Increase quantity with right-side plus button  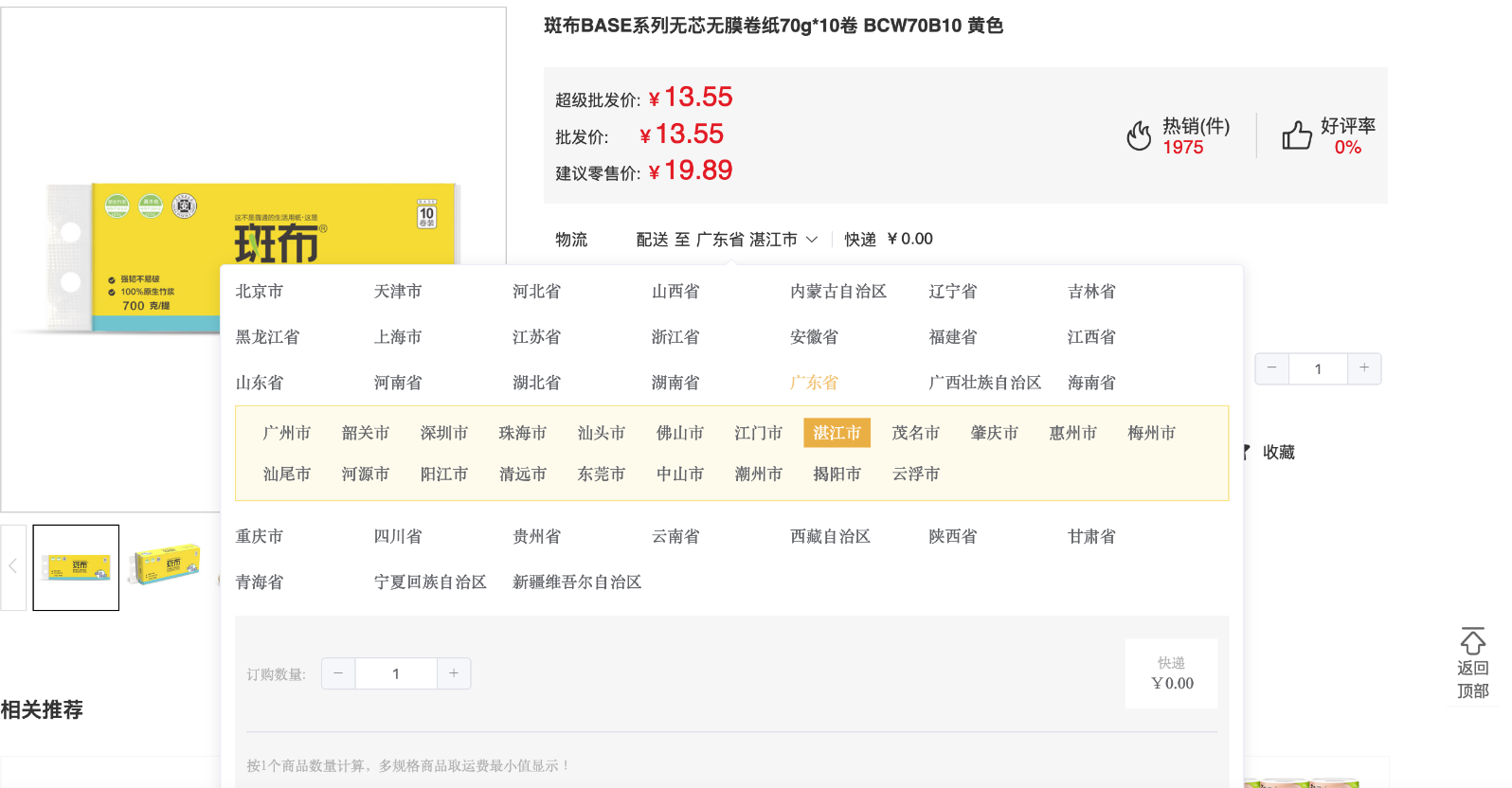[x=1364, y=368]
